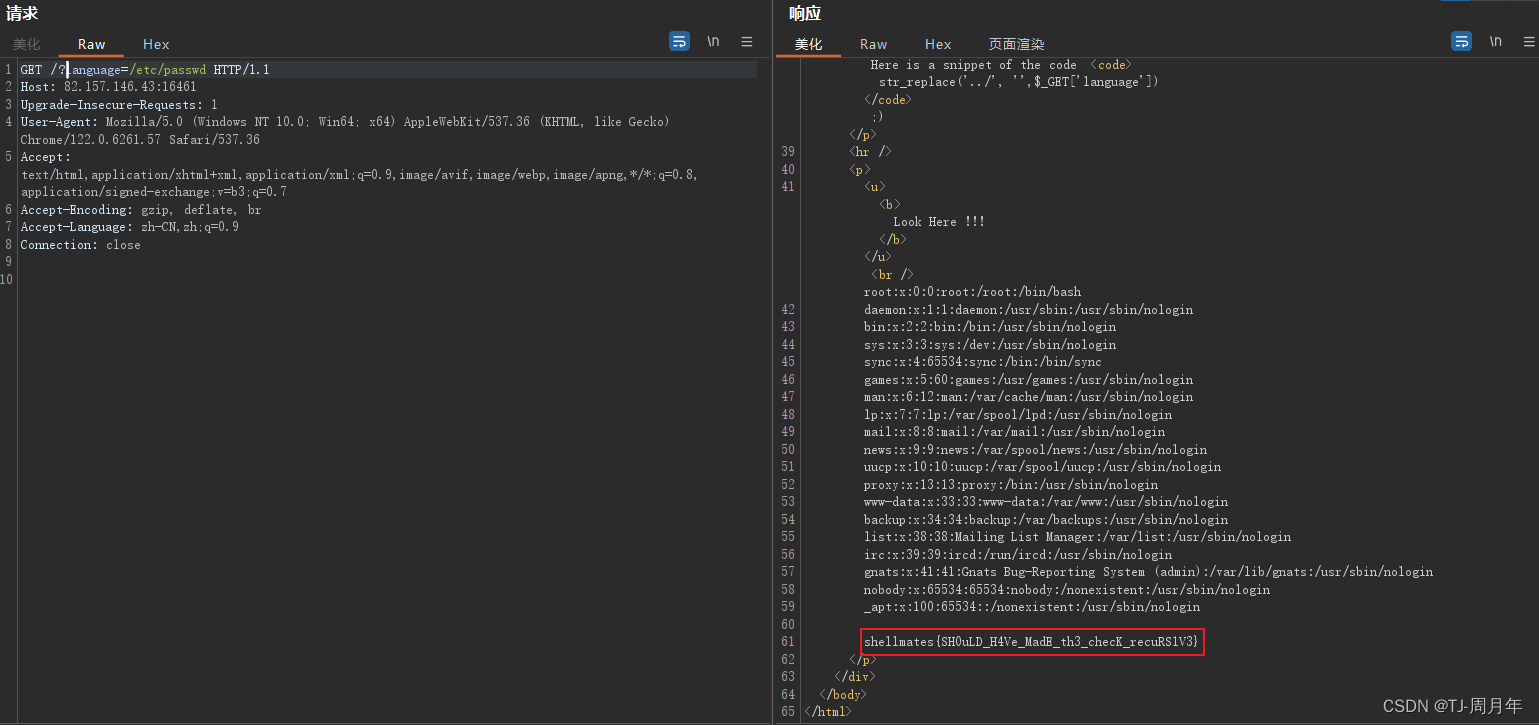Click the www-data:x:33:33 passwd entry

pyautogui.click(x=1046, y=502)
